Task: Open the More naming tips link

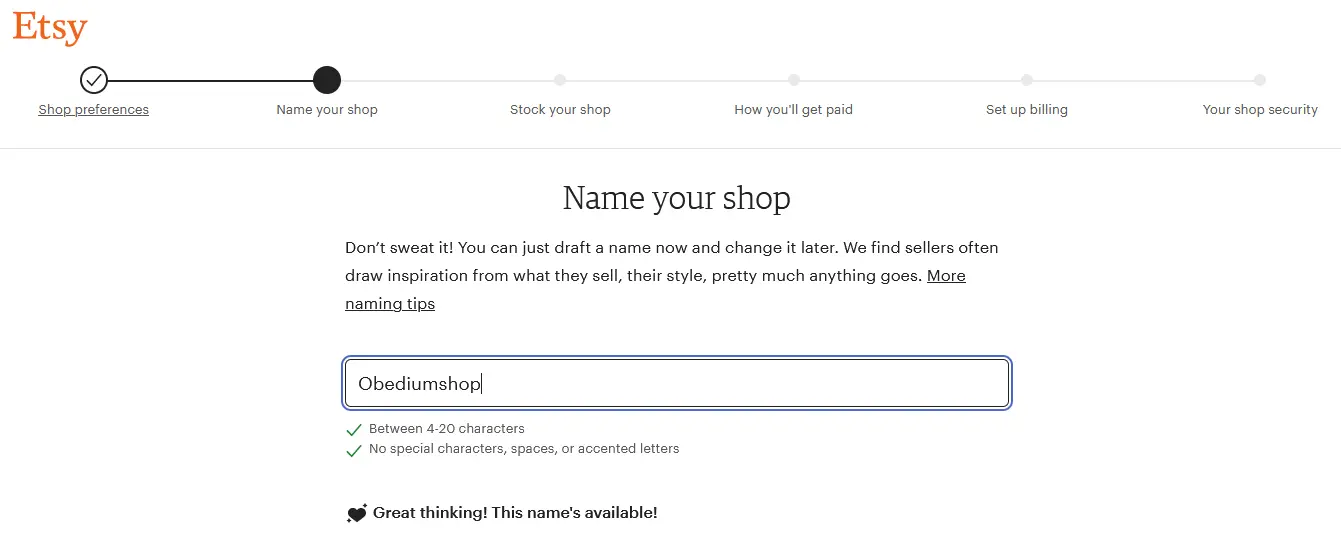Action: [x=655, y=289]
